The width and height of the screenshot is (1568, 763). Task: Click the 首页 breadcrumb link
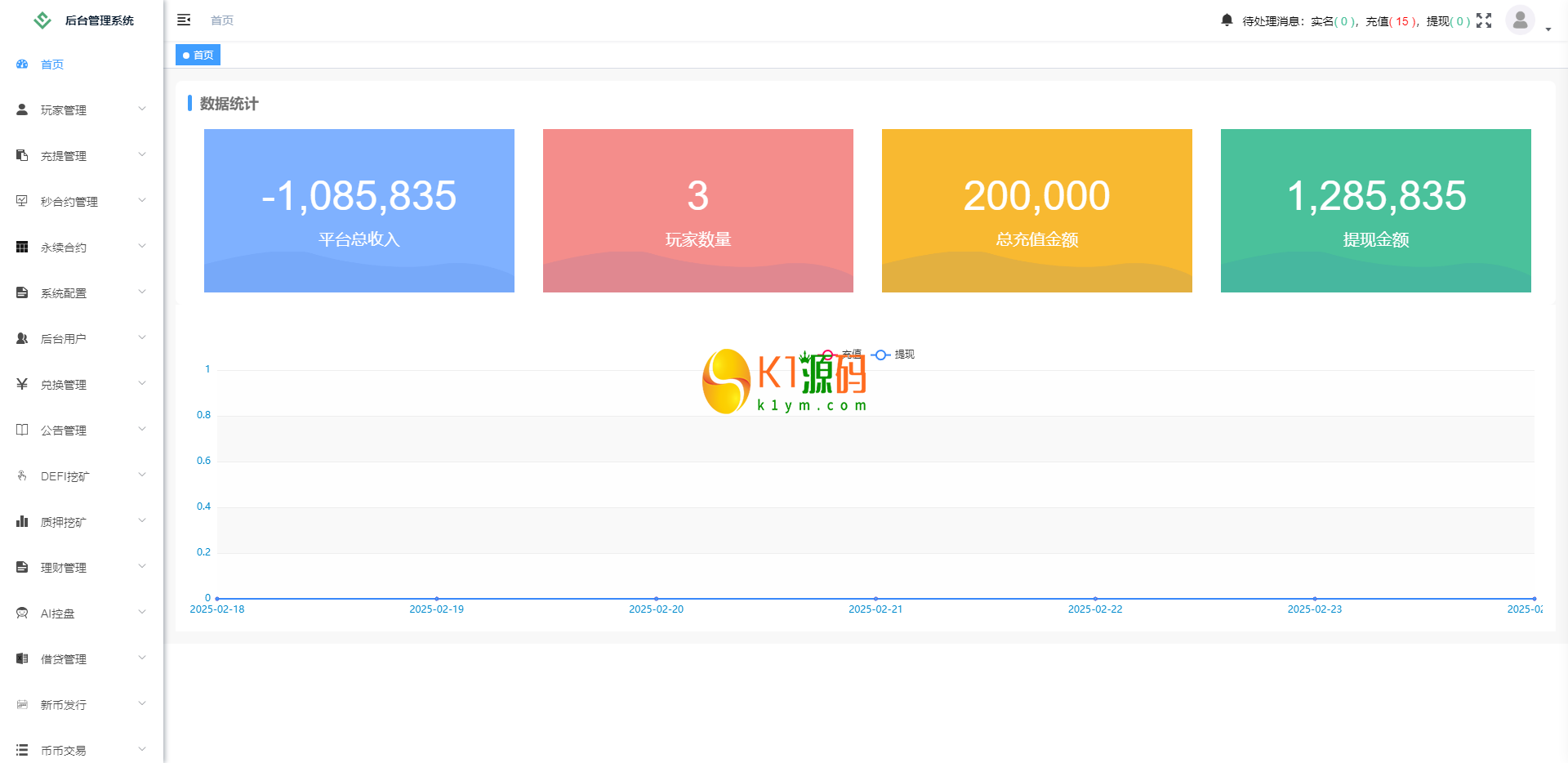click(222, 20)
